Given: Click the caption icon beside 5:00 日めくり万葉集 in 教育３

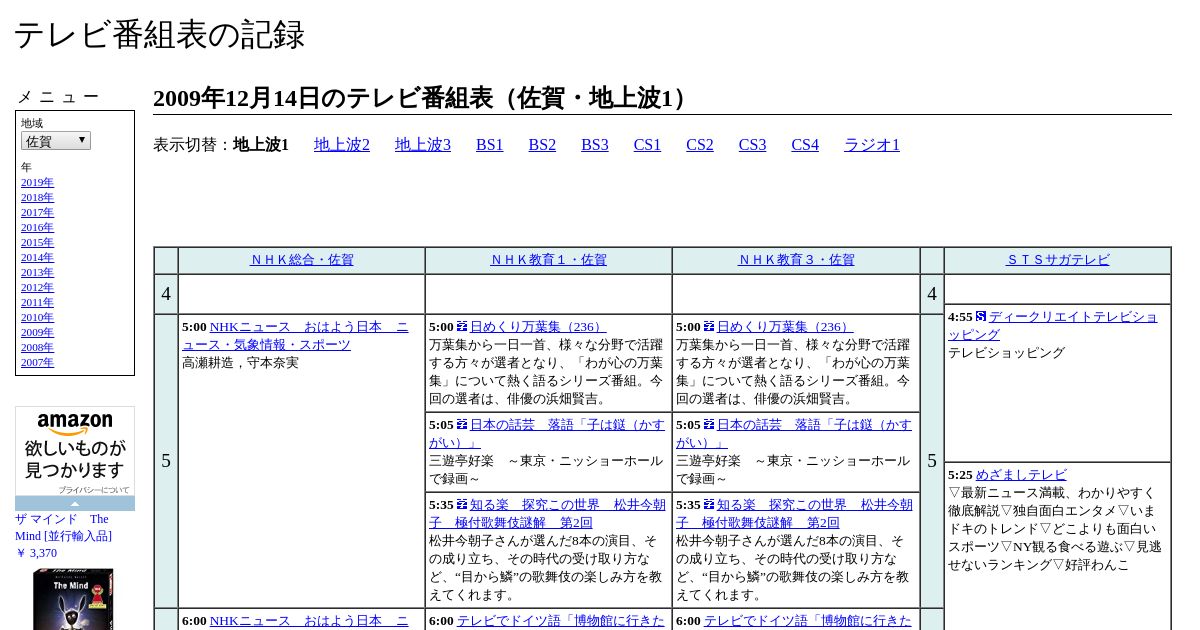Looking at the screenshot, I should [x=709, y=327].
